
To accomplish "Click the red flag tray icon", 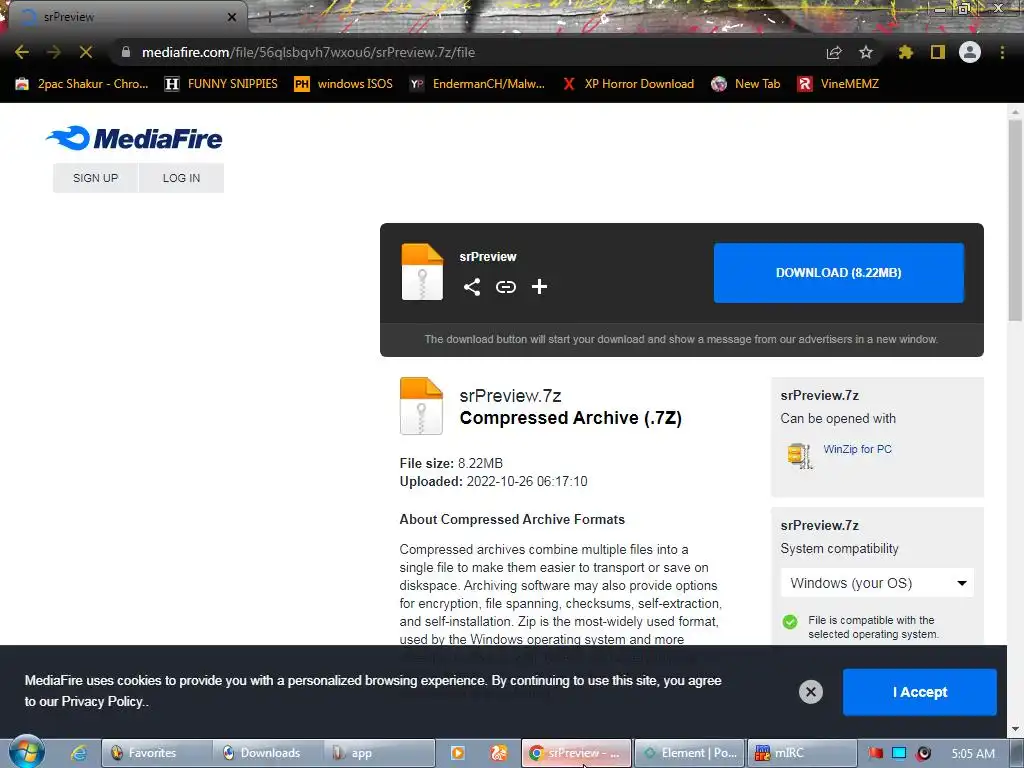I will coord(875,753).
